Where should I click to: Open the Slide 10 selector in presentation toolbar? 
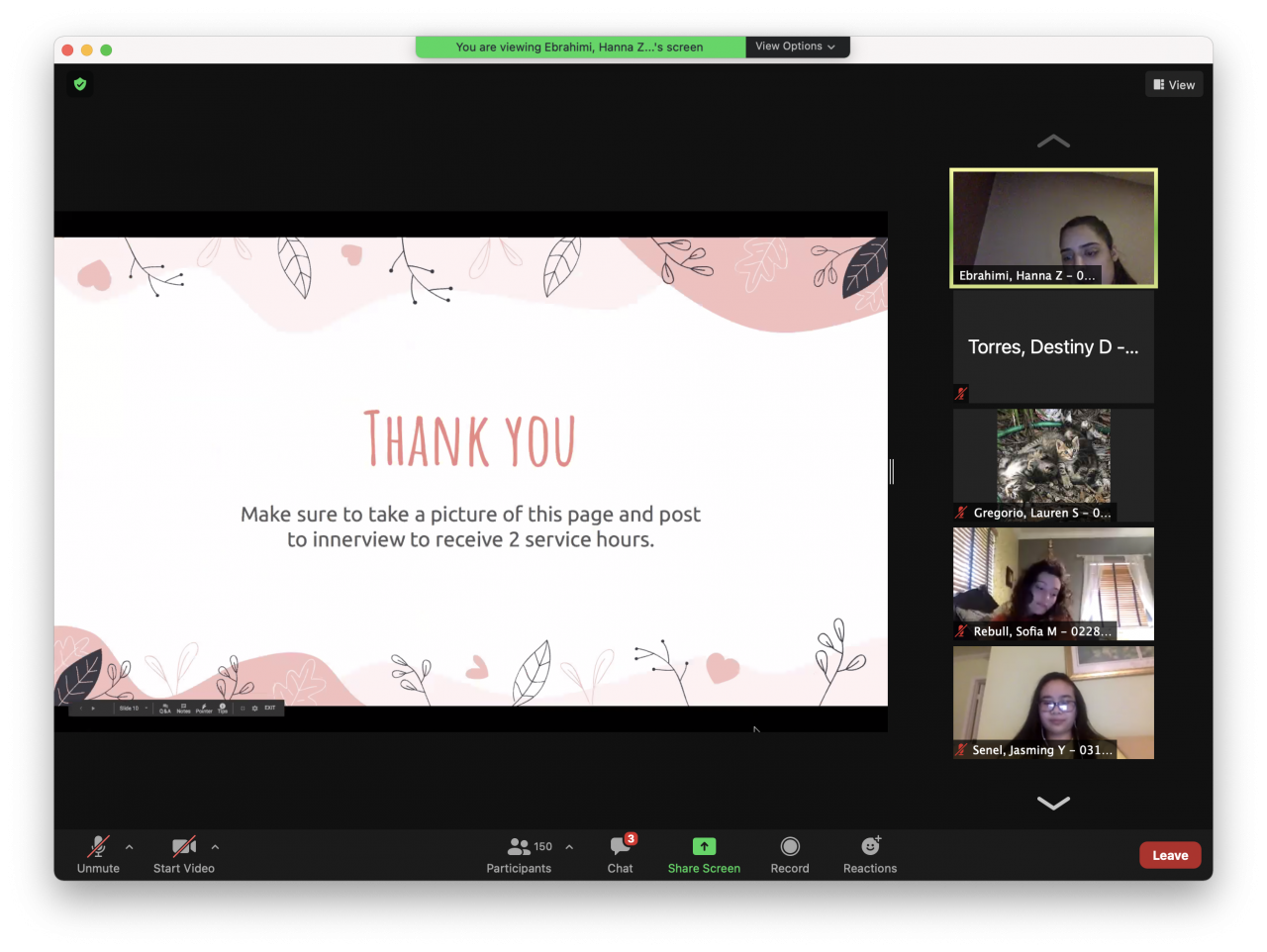pyautogui.click(x=133, y=709)
